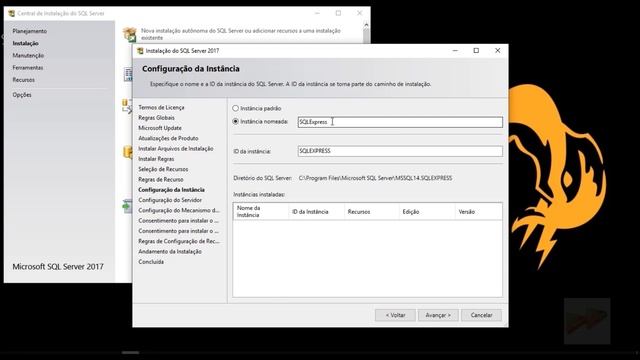Click Versão column header
This screenshot has width=640, height=360.
coord(478,211)
